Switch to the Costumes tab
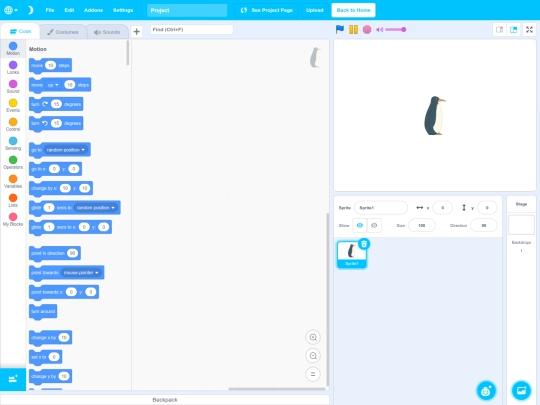540x405 pixels. [x=63, y=32]
